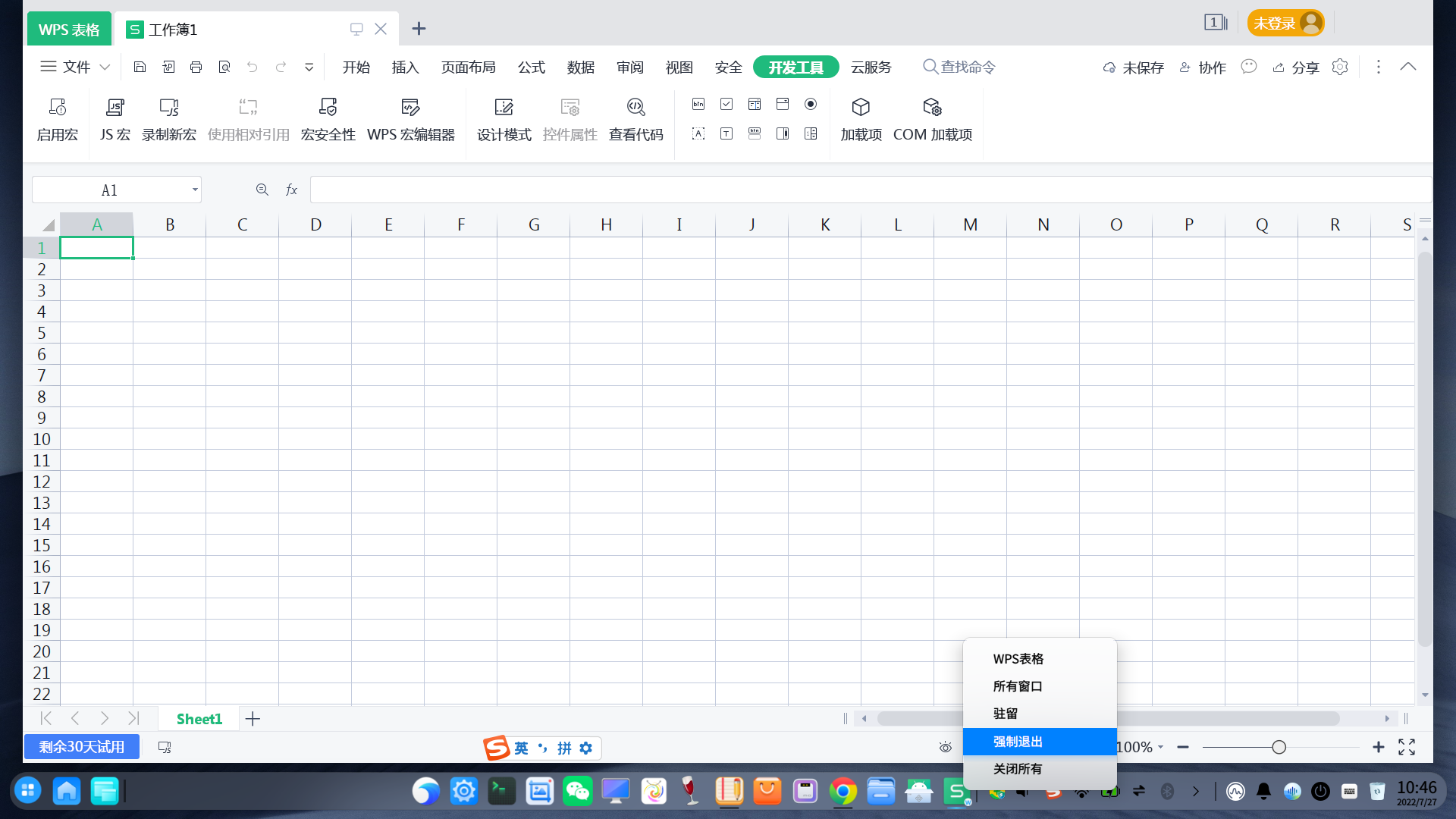Insert a checkbox form control
1456x819 pixels.
pos(726,104)
